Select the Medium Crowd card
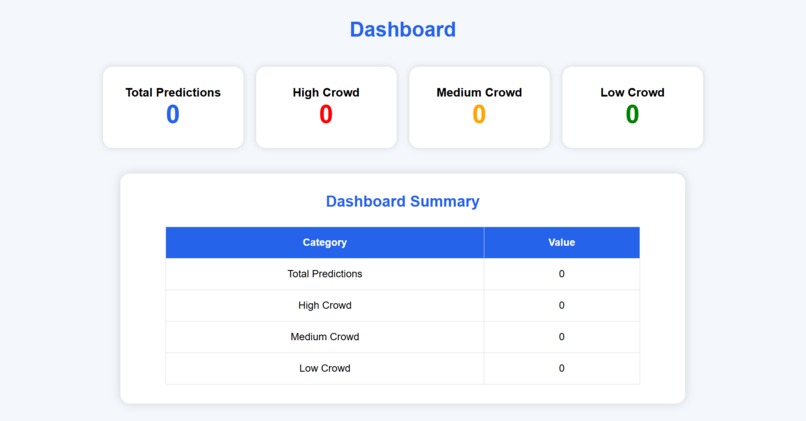The height and width of the screenshot is (421, 806). tap(480, 107)
